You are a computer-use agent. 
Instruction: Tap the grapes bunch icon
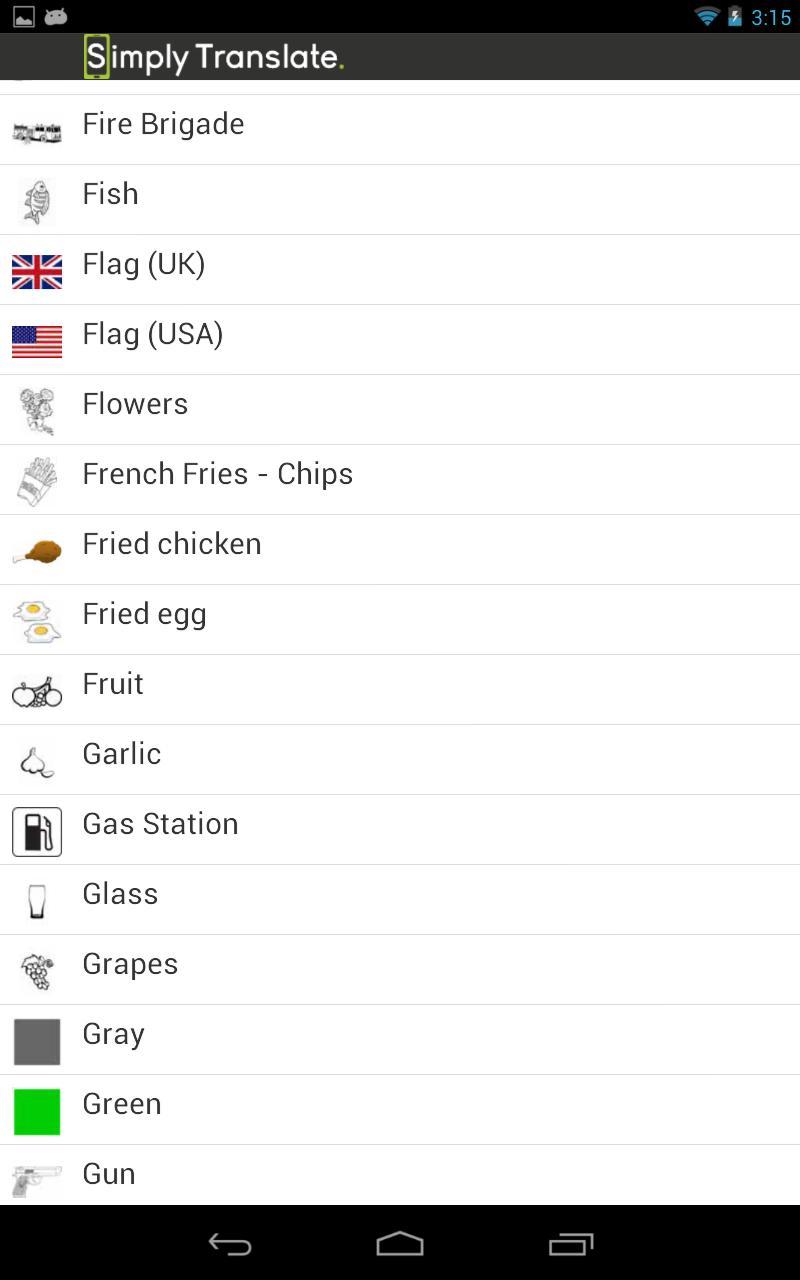[37, 971]
